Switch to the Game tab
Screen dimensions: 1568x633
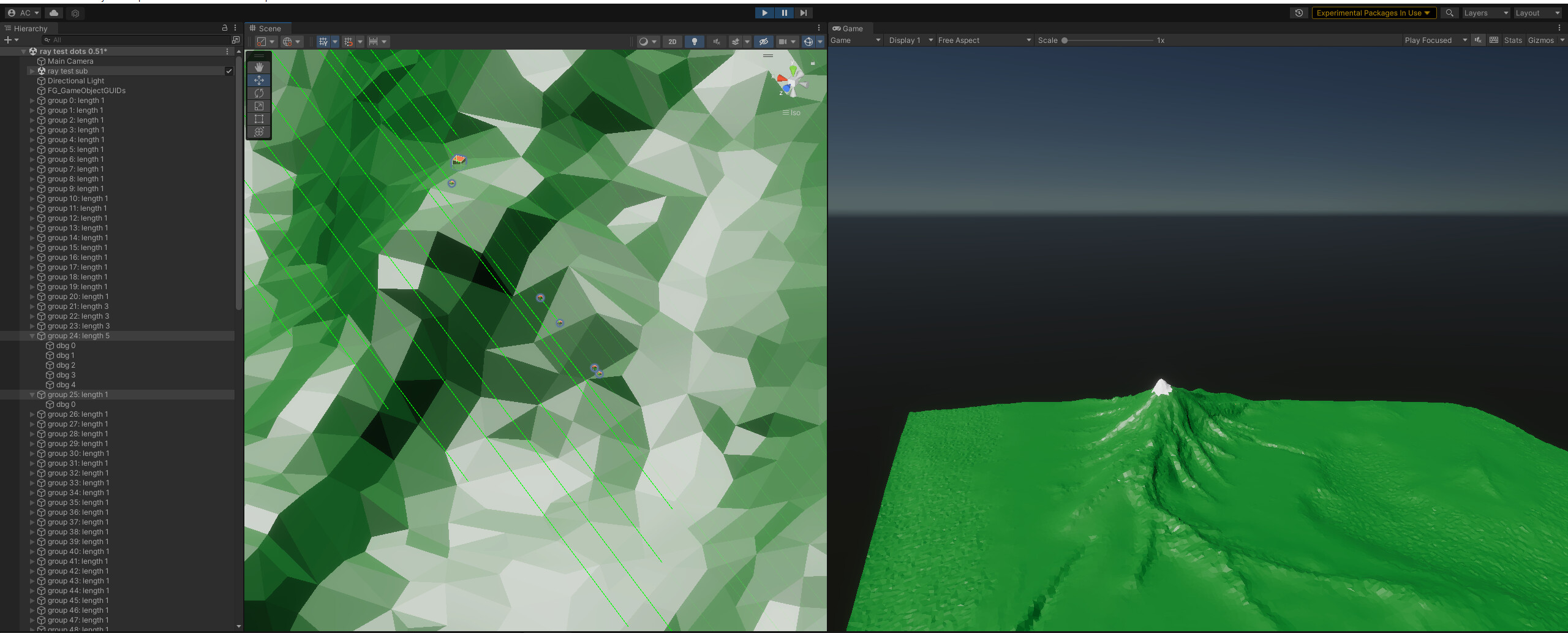click(x=850, y=28)
